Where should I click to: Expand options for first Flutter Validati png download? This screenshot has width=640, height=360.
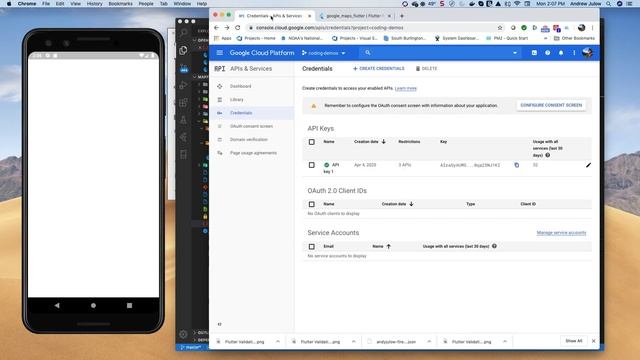pyautogui.click(x=278, y=341)
